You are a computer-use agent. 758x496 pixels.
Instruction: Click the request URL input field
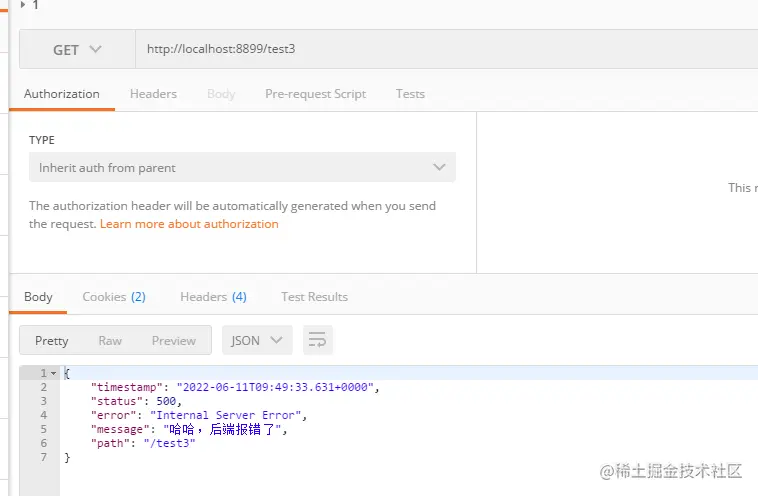tap(440, 49)
